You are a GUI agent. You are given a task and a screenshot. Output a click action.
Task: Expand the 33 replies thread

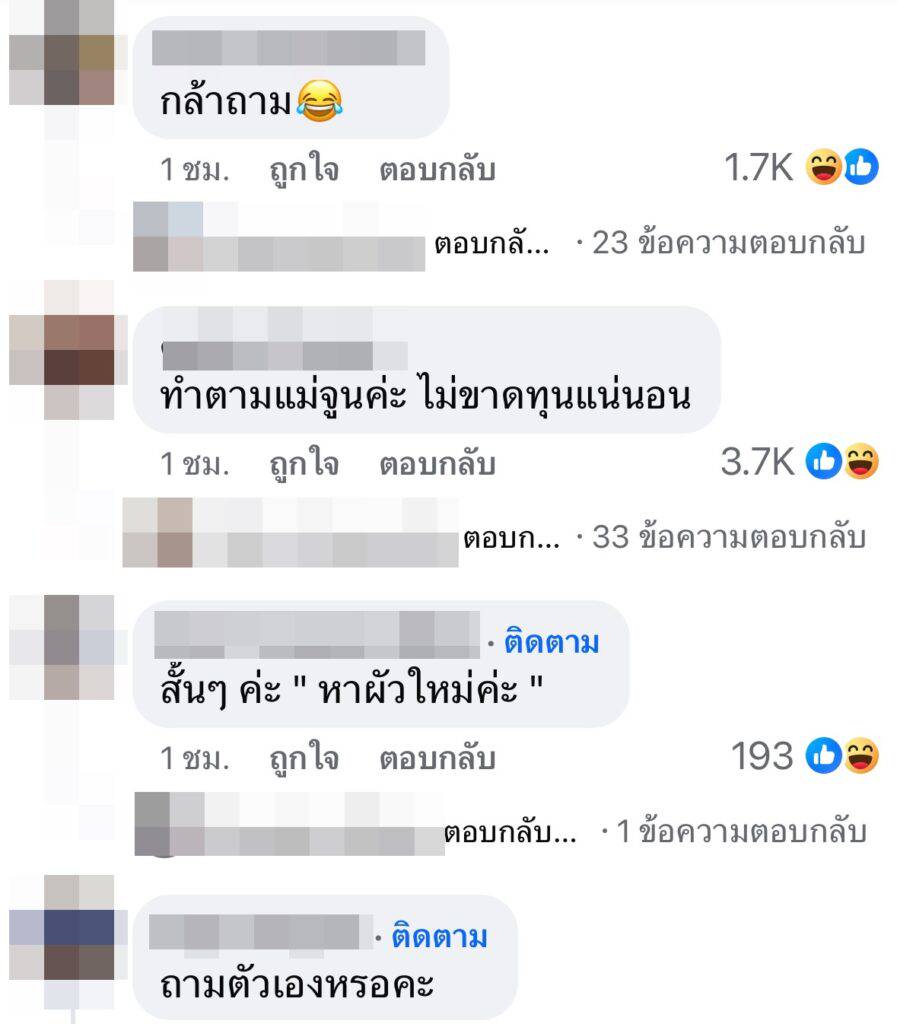click(729, 537)
